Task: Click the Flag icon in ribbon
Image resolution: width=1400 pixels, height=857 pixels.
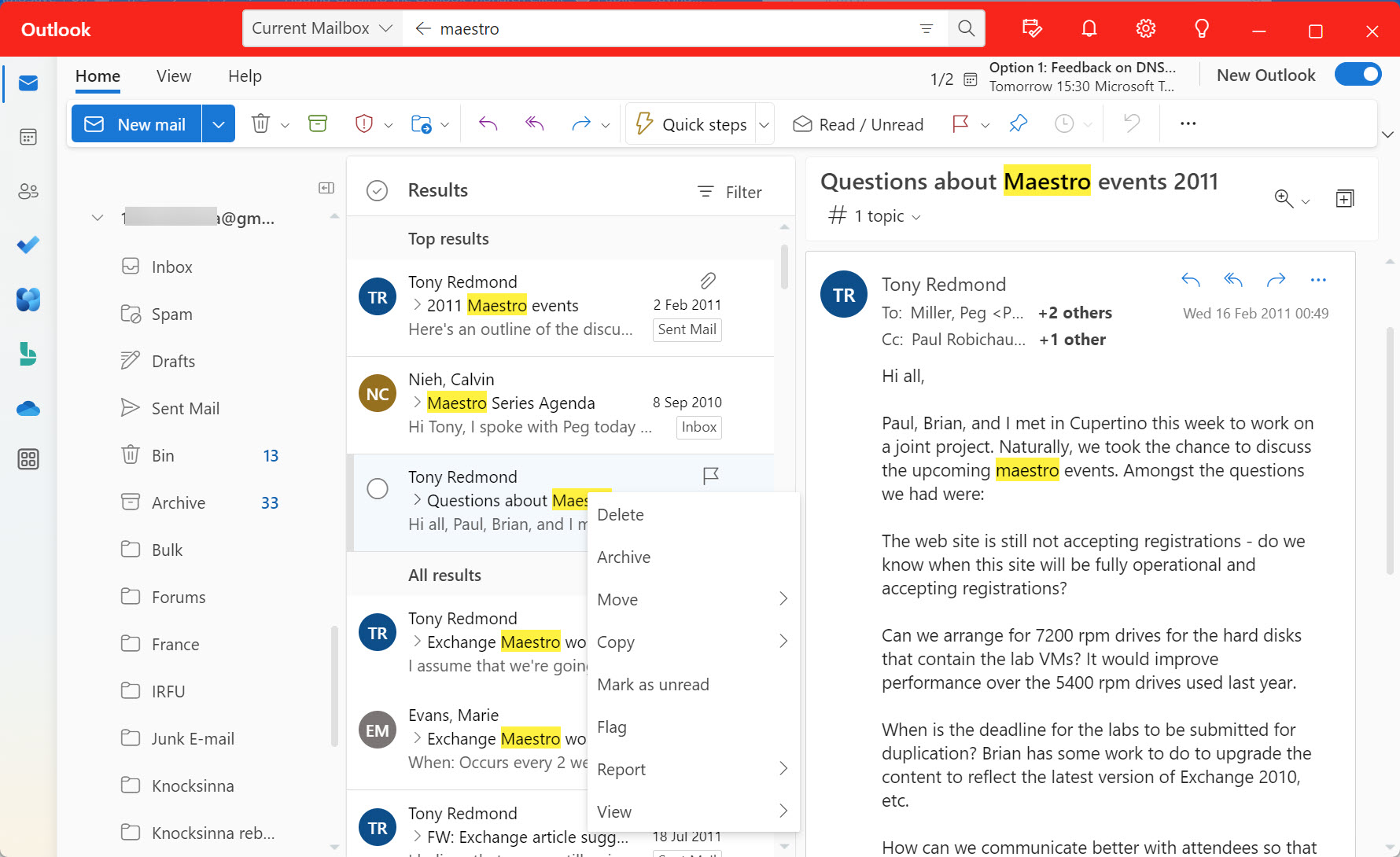Action: (960, 123)
